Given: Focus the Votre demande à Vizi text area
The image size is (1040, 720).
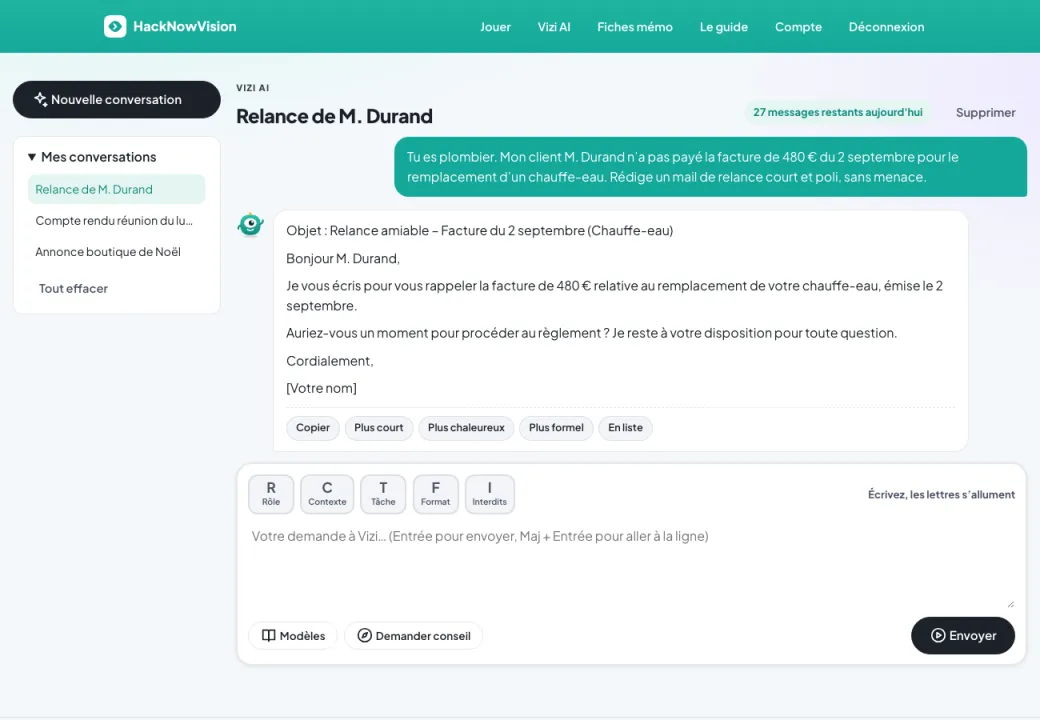Looking at the screenshot, I should click(x=631, y=565).
